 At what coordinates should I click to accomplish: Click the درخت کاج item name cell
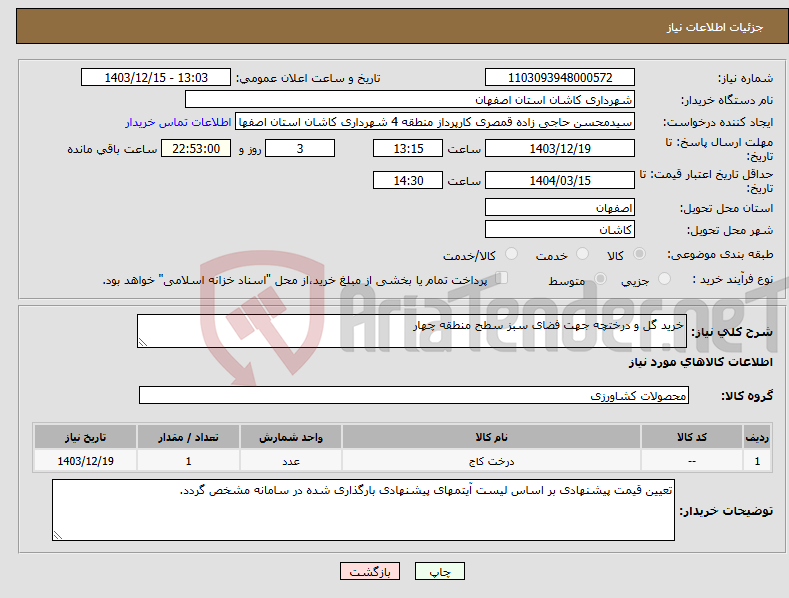pos(491,461)
